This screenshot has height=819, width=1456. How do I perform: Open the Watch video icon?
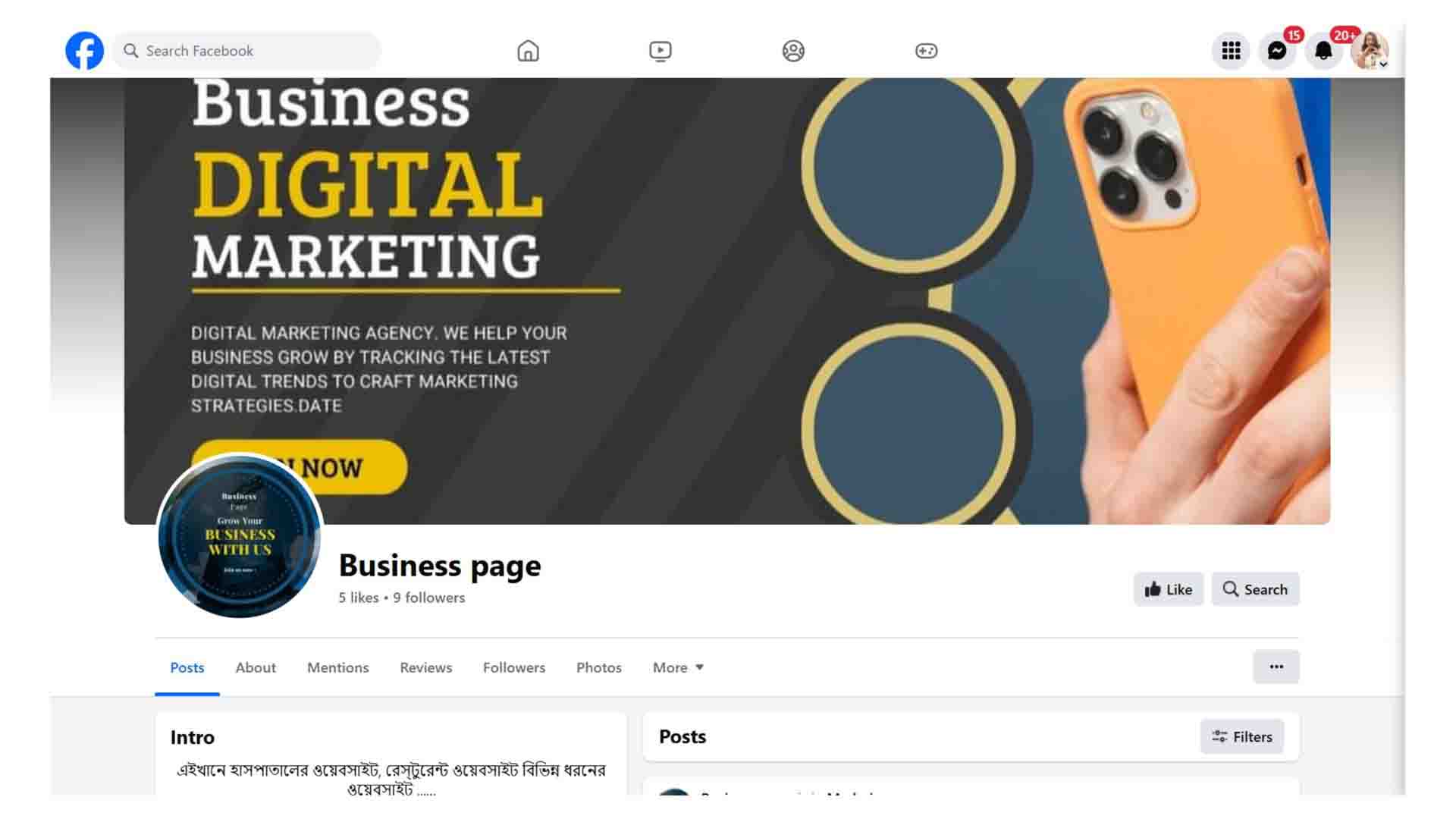tap(661, 51)
